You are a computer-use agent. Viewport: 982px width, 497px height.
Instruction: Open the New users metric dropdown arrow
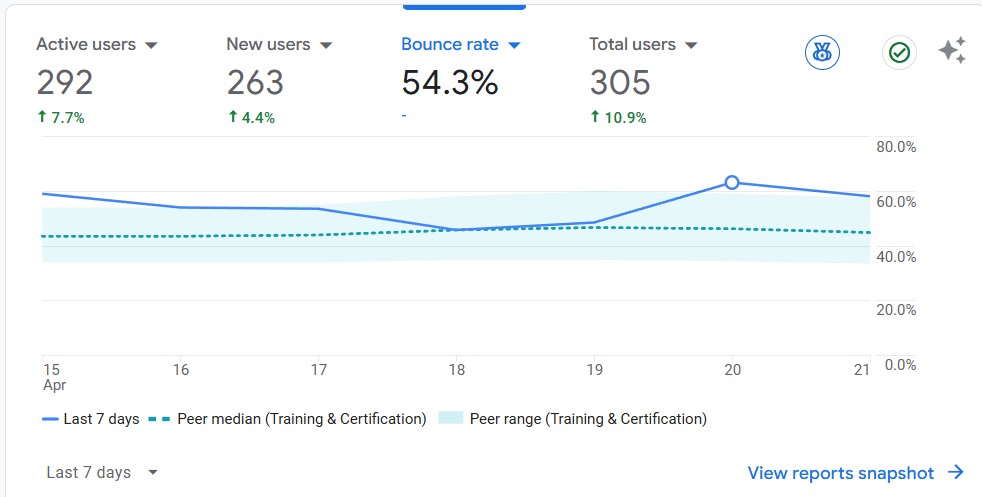(x=325, y=45)
